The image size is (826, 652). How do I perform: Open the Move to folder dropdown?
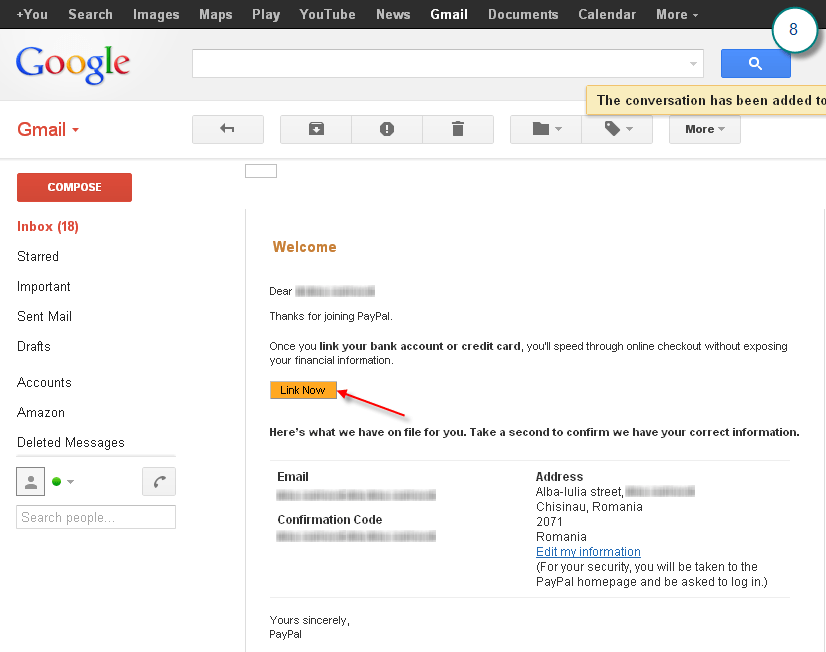(546, 129)
